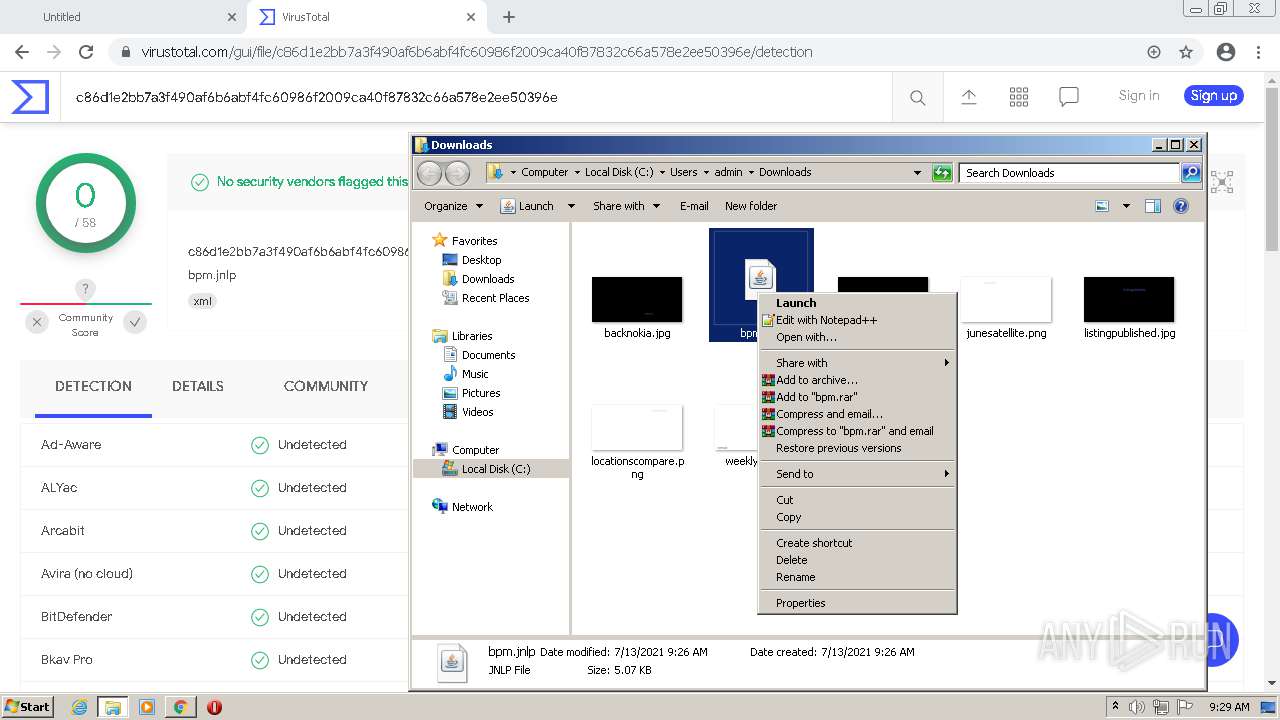Click the Search Downloads magnifier button
The image size is (1280, 720).
pyautogui.click(x=1191, y=173)
